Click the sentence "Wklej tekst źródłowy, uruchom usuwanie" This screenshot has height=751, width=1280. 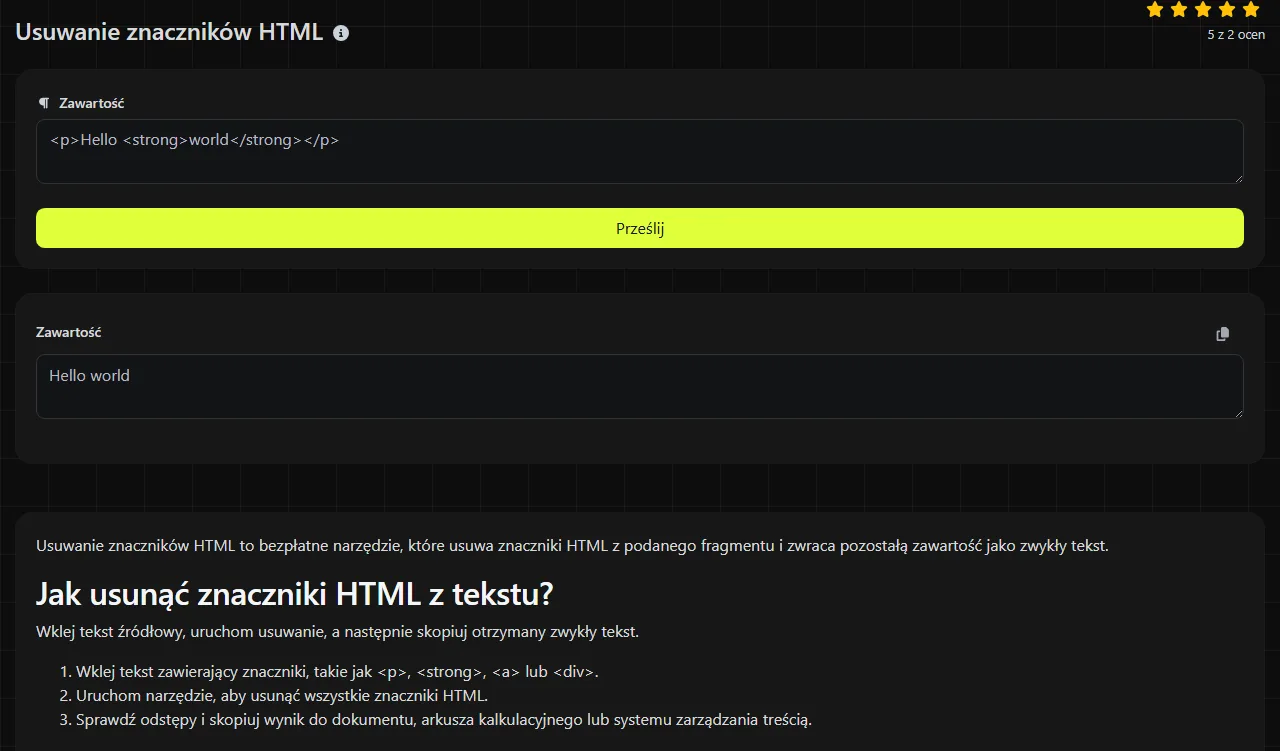[337, 632]
